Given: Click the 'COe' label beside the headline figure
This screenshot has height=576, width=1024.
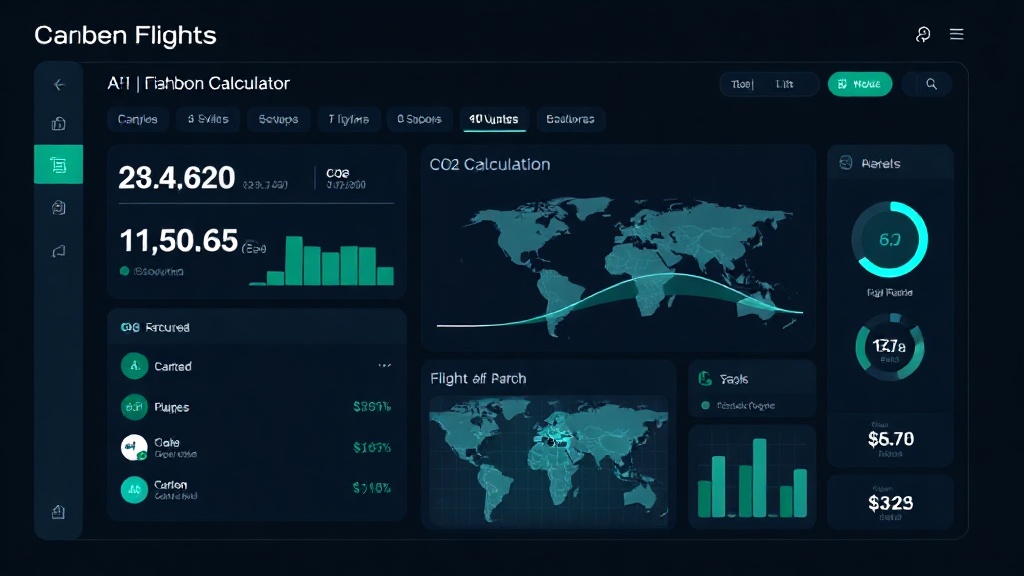Looking at the screenshot, I should pos(338,173).
